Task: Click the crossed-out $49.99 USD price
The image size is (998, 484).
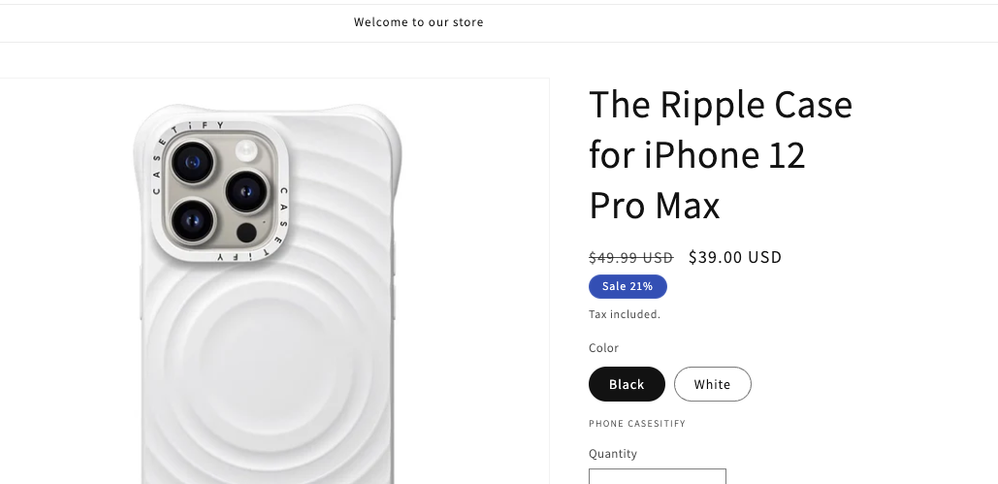Action: 631,257
